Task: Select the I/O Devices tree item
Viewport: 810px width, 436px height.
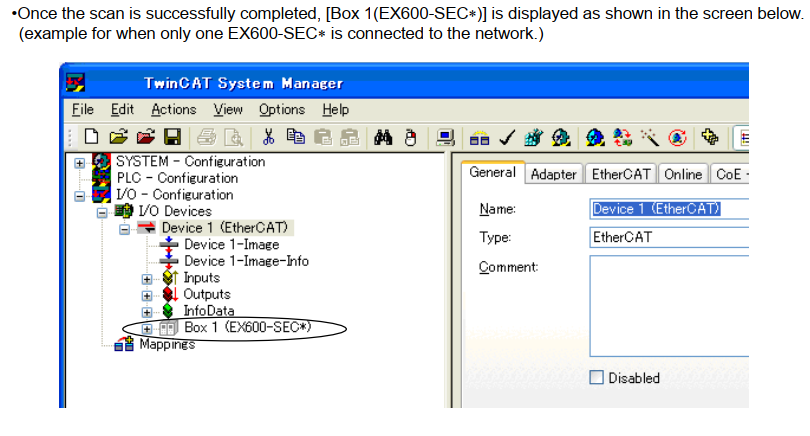Action: pyautogui.click(x=175, y=211)
